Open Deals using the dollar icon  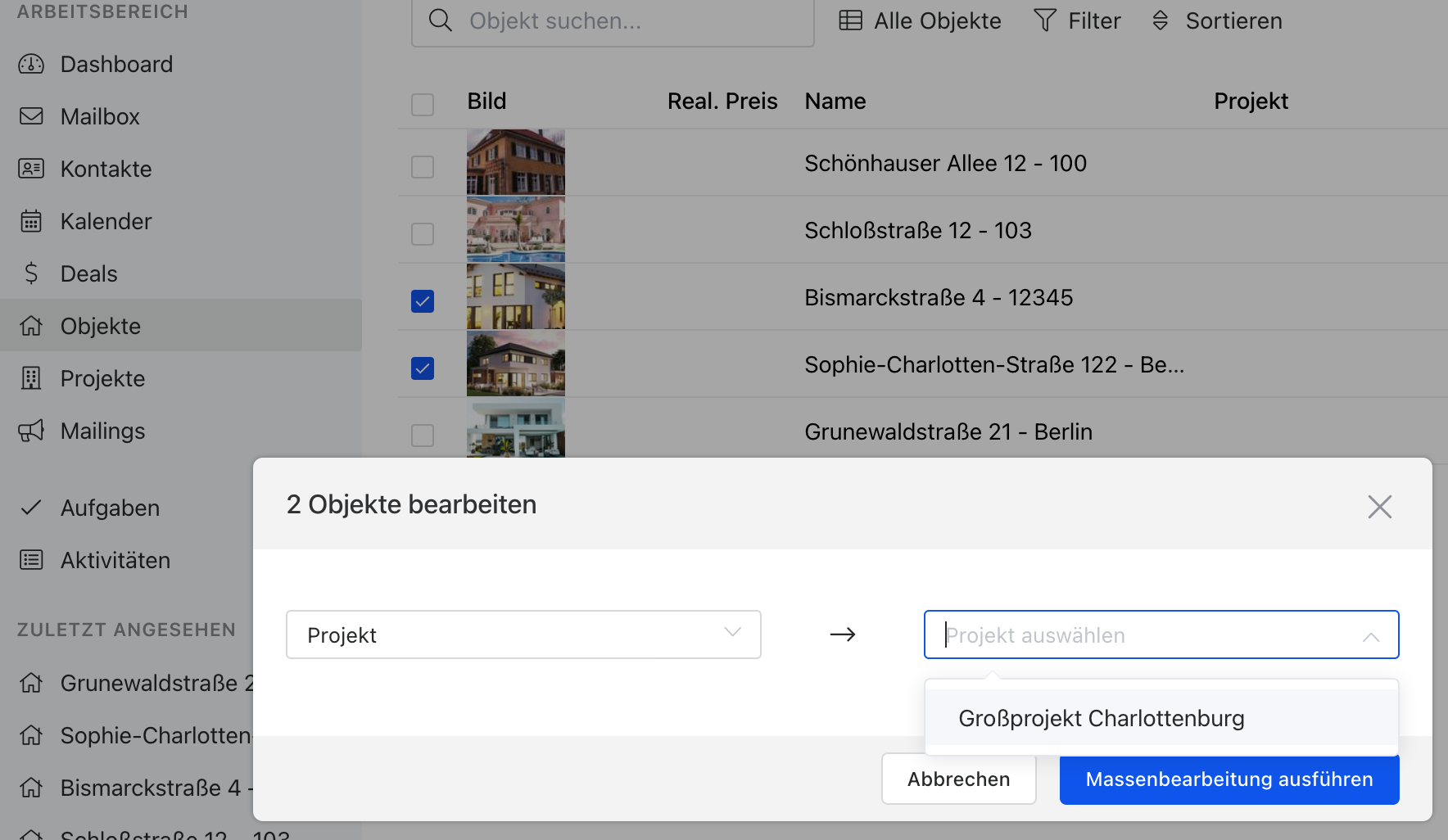31,273
